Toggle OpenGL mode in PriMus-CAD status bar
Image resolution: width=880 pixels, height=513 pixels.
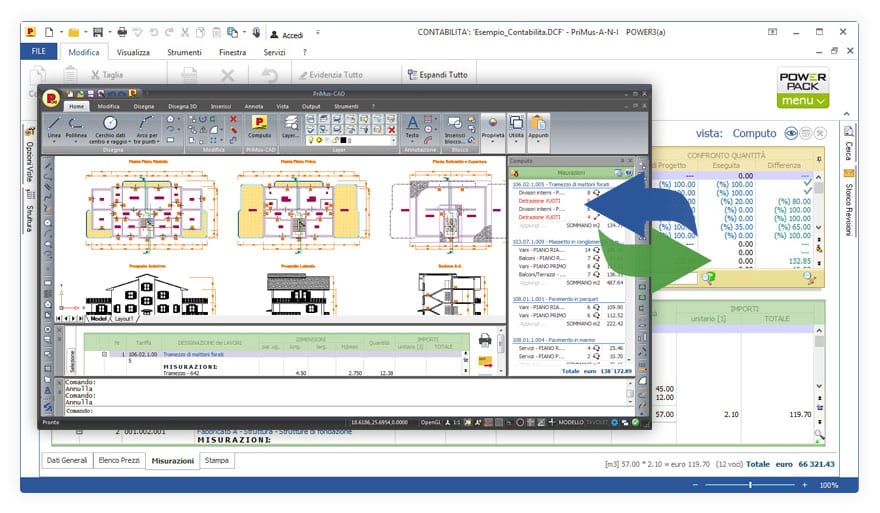coord(430,422)
